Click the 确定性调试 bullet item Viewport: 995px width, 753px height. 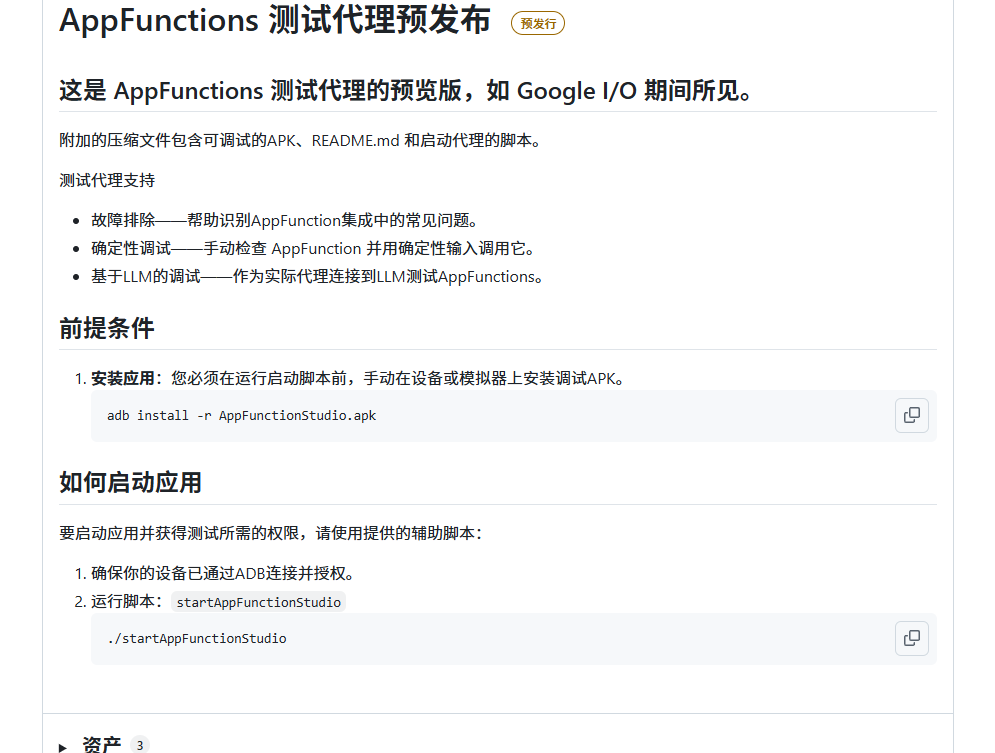[x=313, y=248]
